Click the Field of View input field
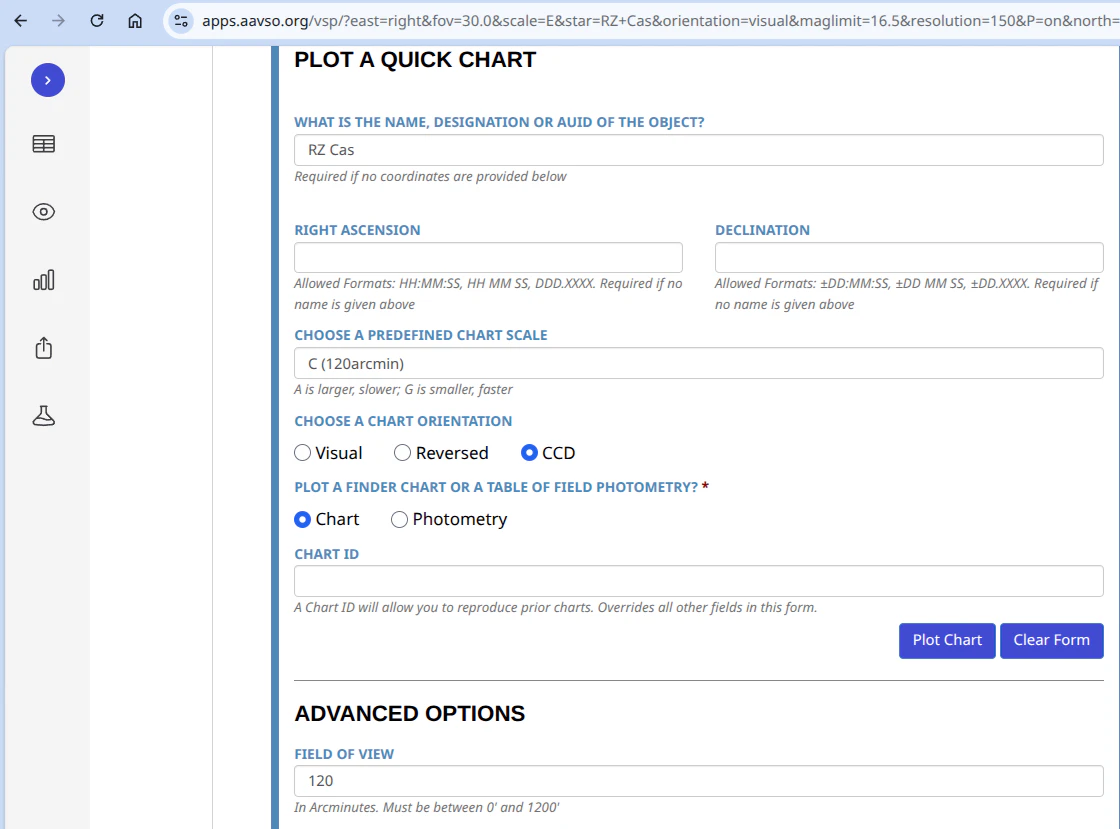Viewport: 1120px width, 829px height. [x=699, y=781]
